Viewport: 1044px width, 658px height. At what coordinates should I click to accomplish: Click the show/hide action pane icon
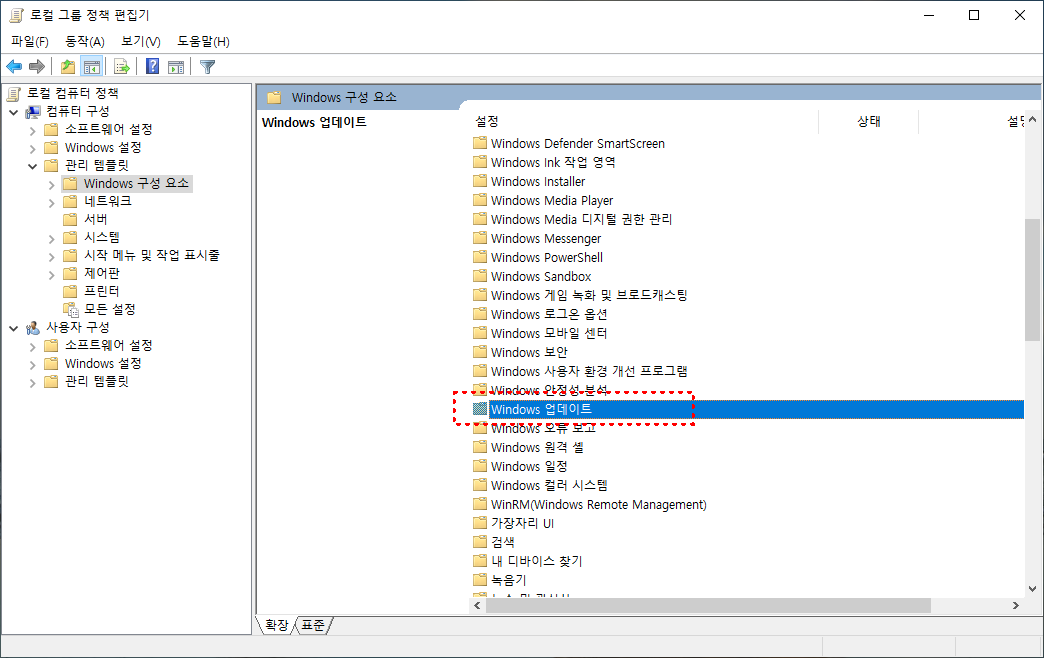(177, 66)
